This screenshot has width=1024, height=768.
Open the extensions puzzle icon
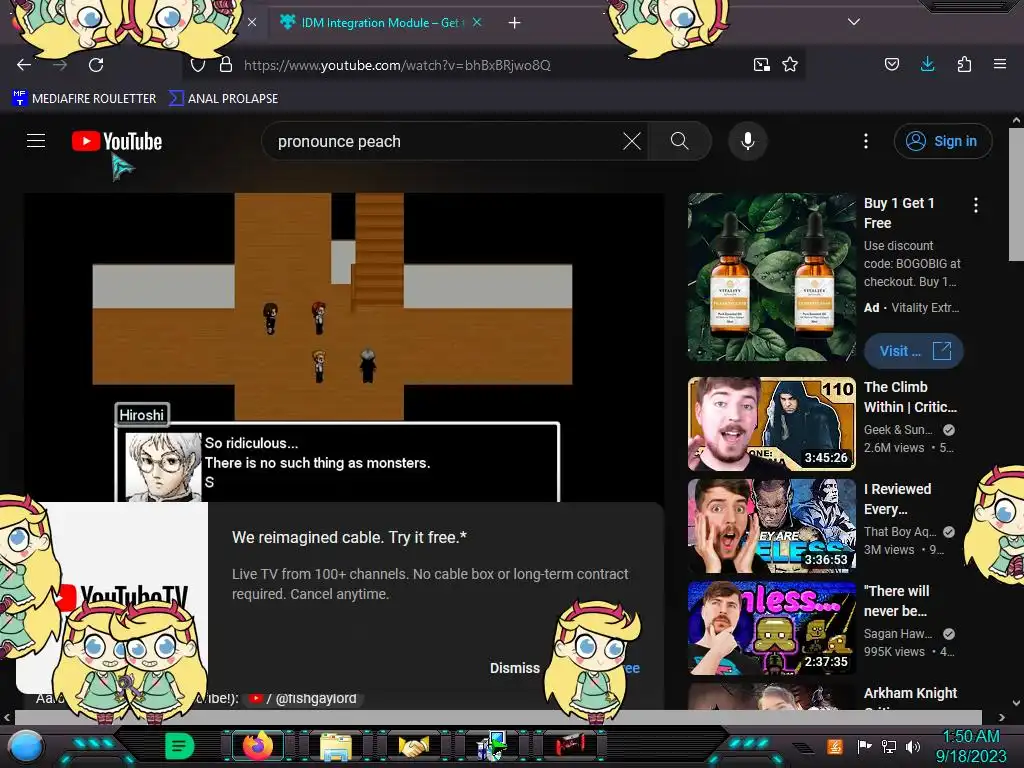pyautogui.click(x=964, y=64)
